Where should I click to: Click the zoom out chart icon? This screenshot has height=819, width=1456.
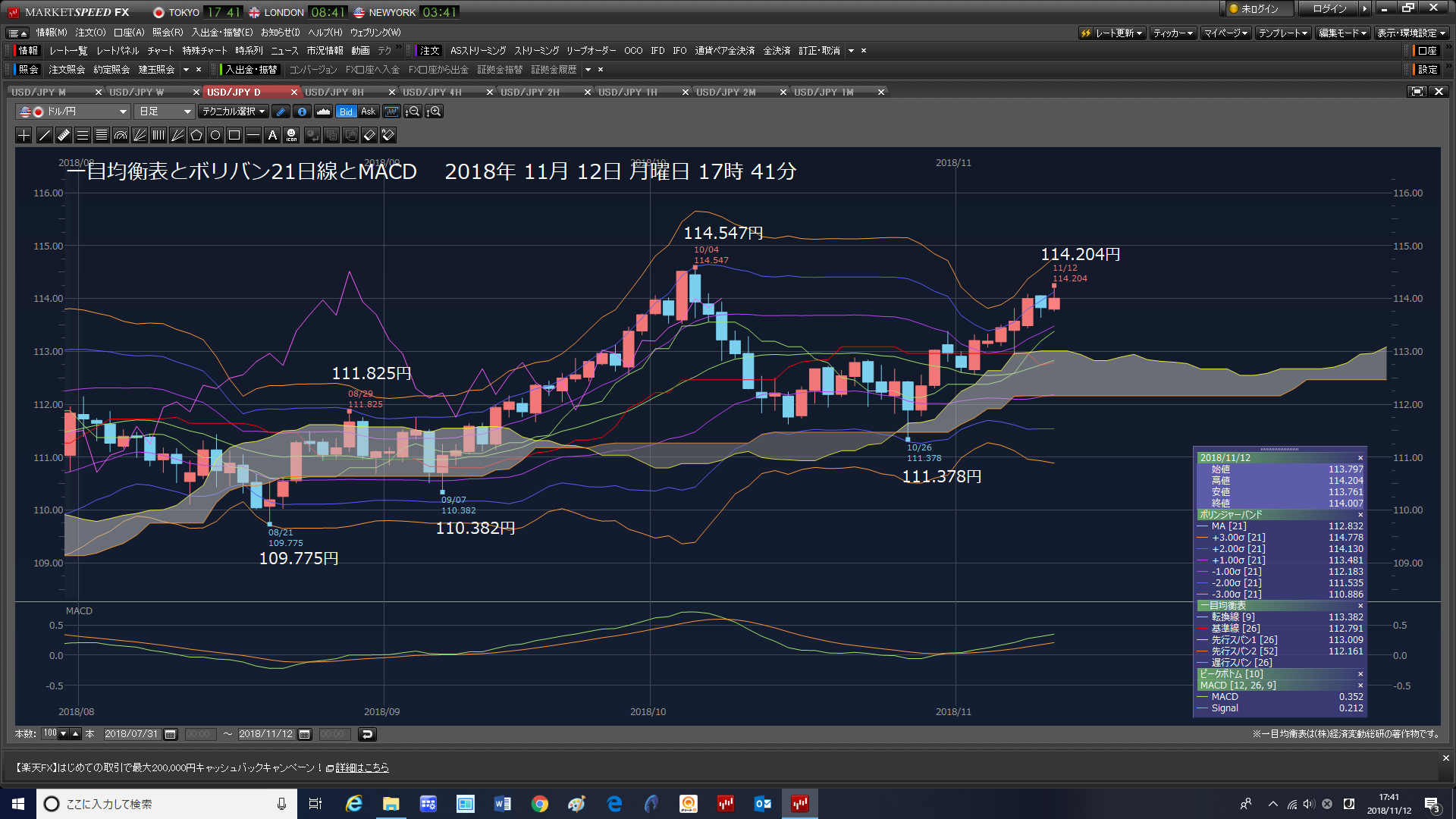click(413, 111)
